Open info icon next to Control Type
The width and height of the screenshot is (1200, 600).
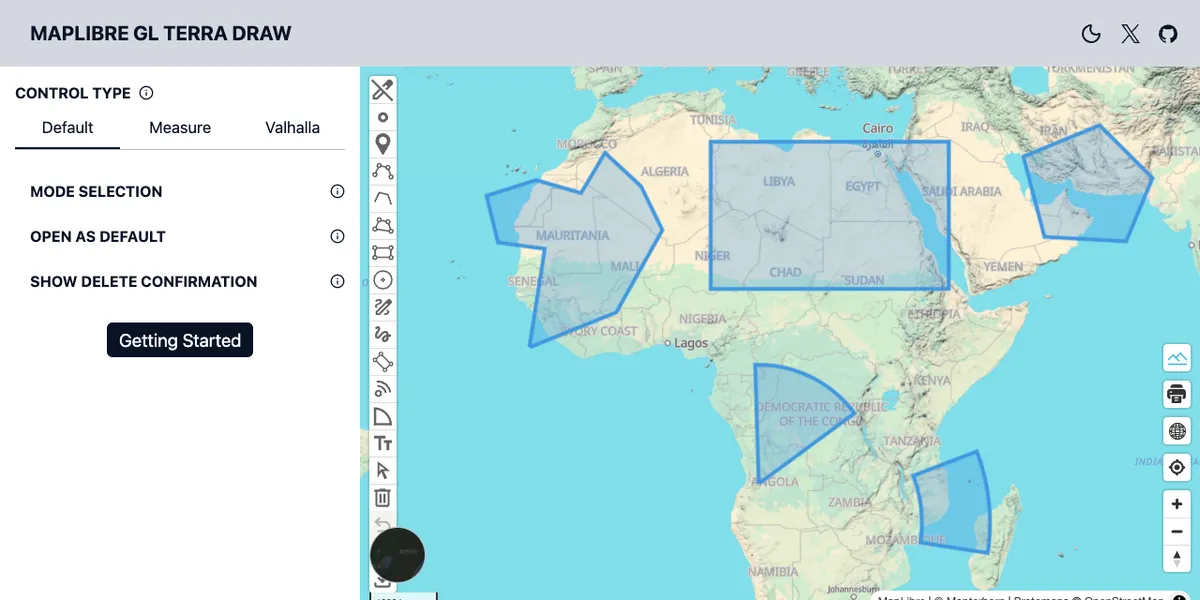146,93
